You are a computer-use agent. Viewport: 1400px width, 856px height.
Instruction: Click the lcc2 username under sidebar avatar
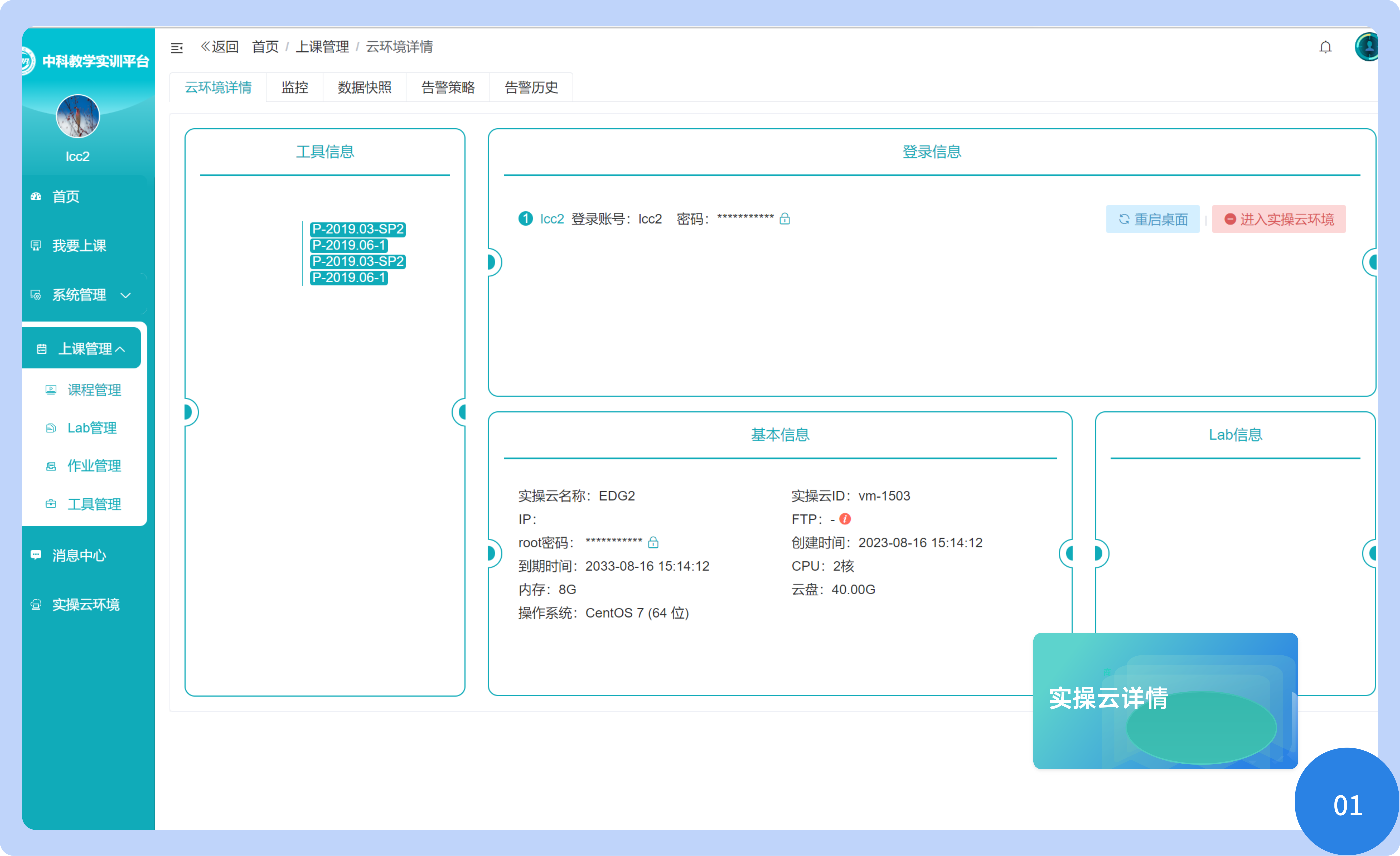[x=78, y=156]
